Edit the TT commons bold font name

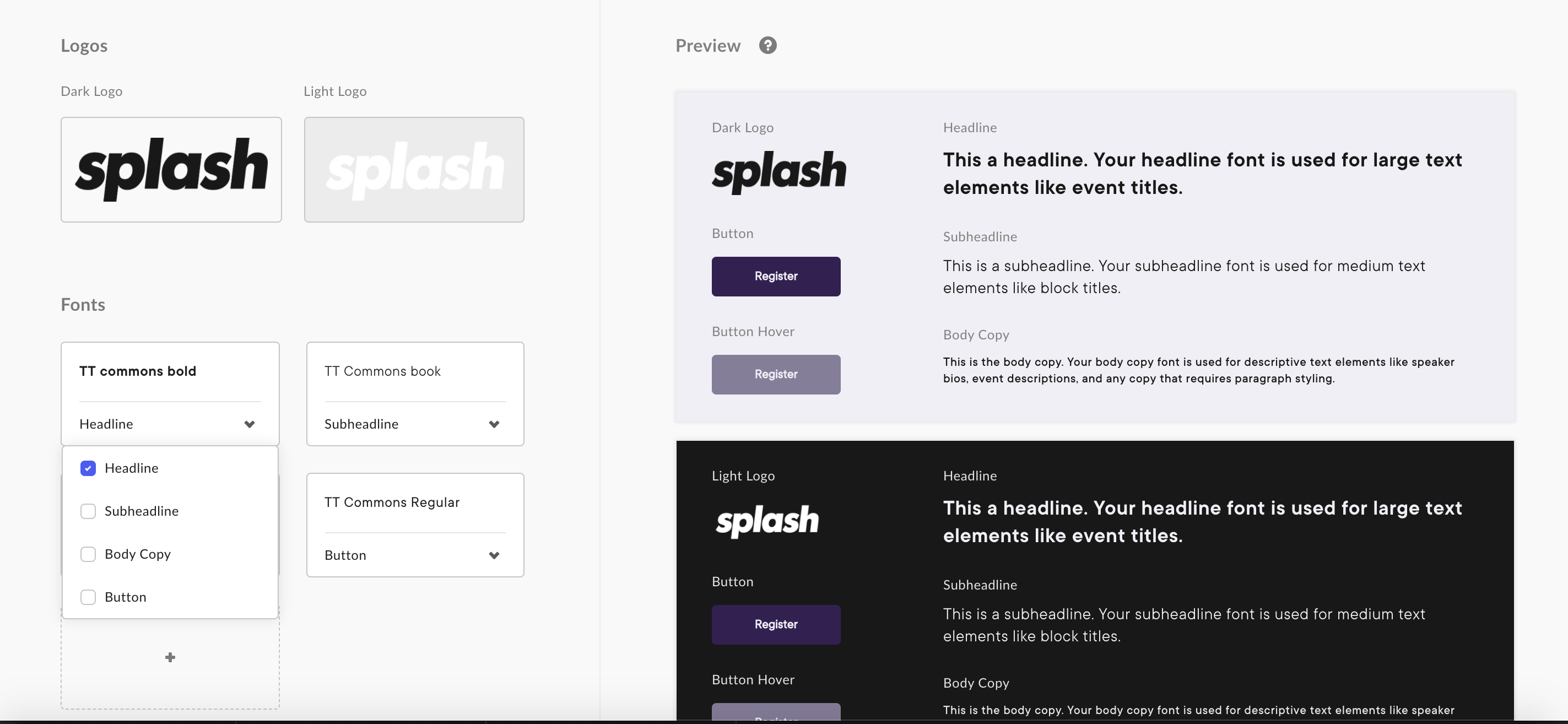coord(138,371)
